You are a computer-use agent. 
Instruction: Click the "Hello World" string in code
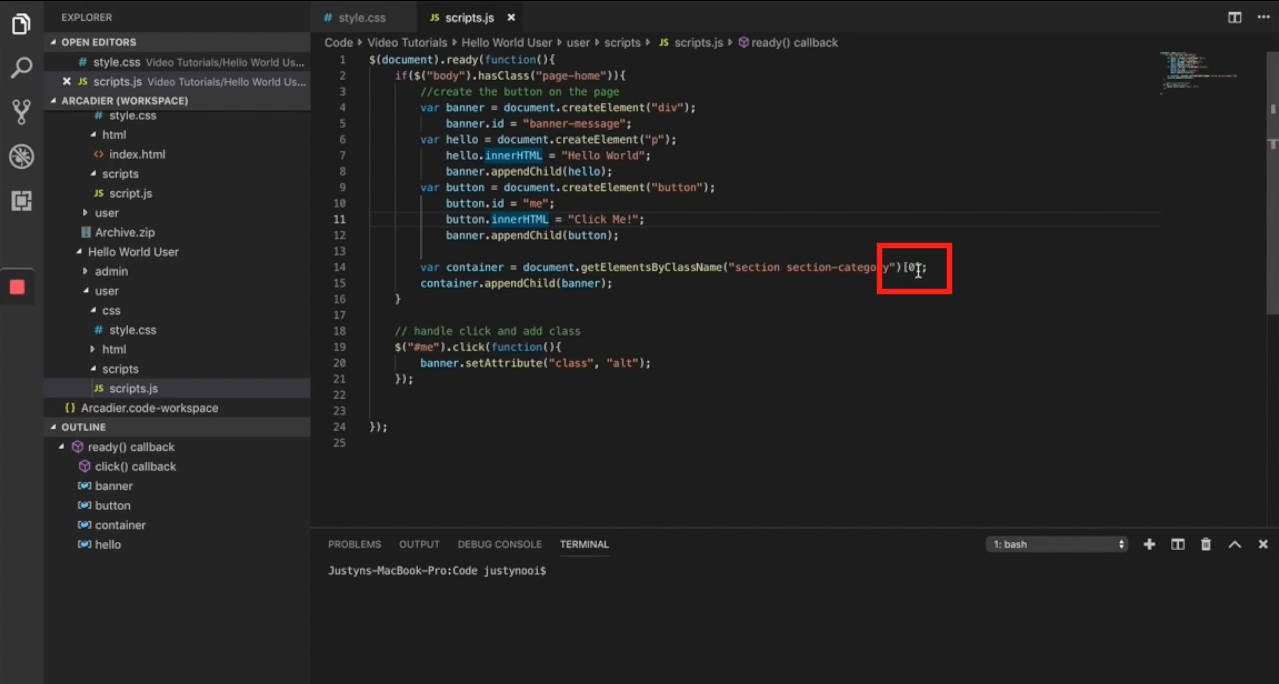(x=602, y=155)
